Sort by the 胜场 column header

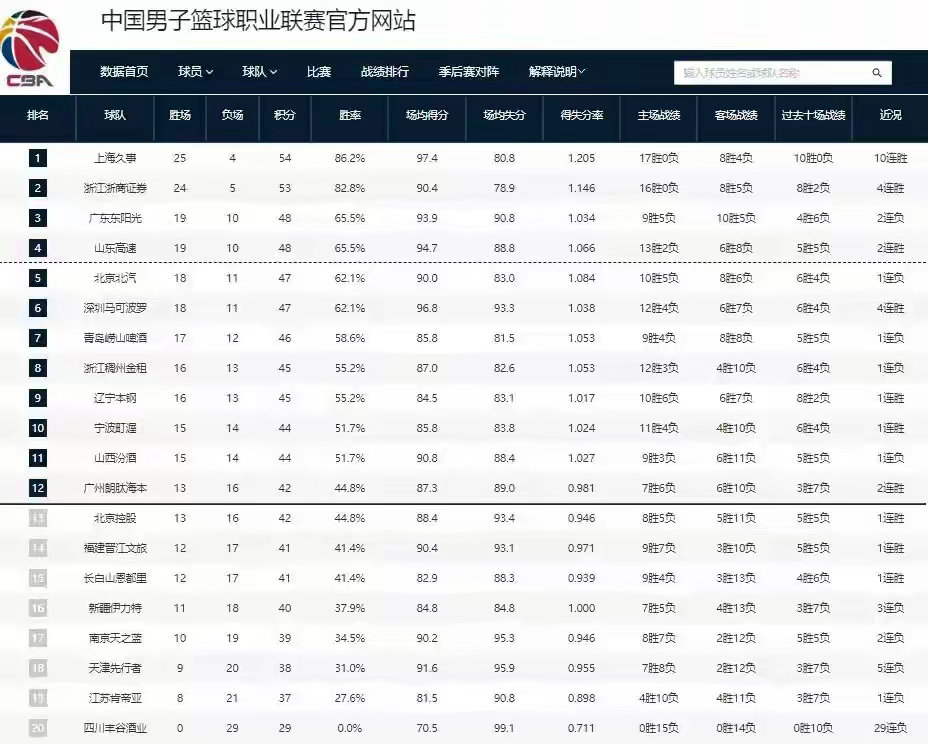click(180, 115)
